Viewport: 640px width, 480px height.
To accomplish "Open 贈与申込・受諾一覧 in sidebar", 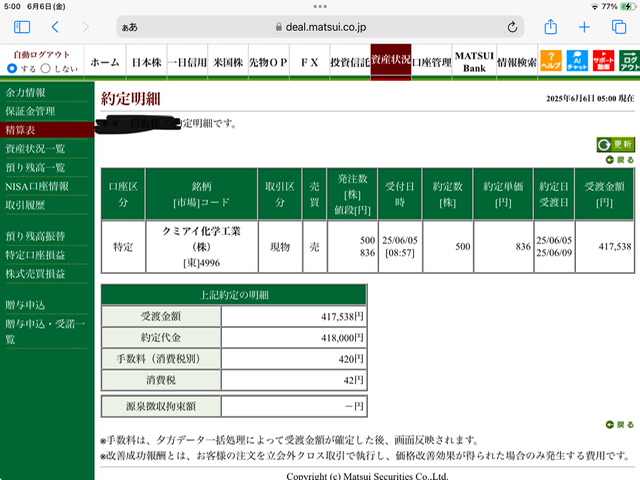I will tap(45, 331).
